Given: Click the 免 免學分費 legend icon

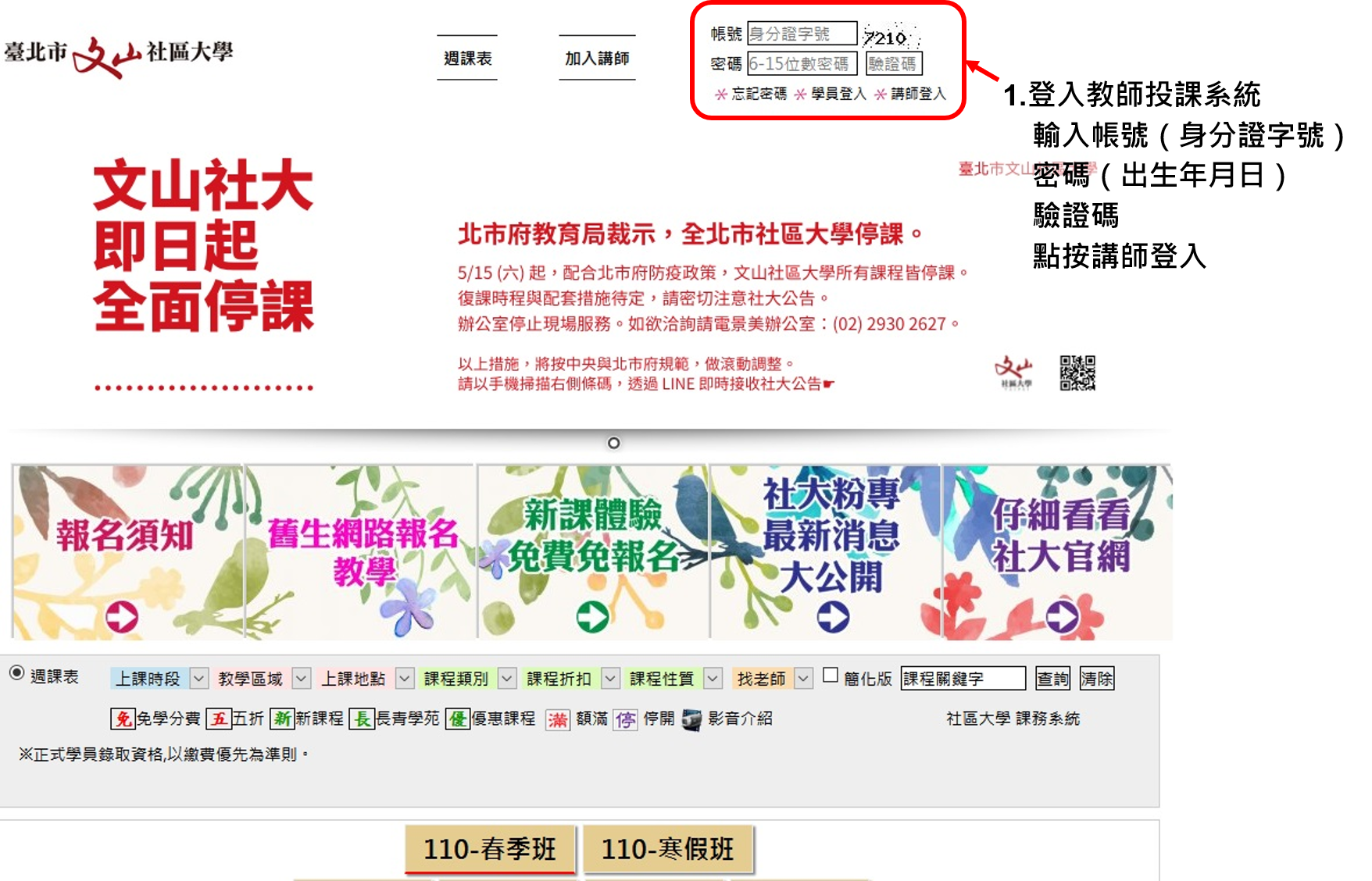Looking at the screenshot, I should [x=123, y=719].
